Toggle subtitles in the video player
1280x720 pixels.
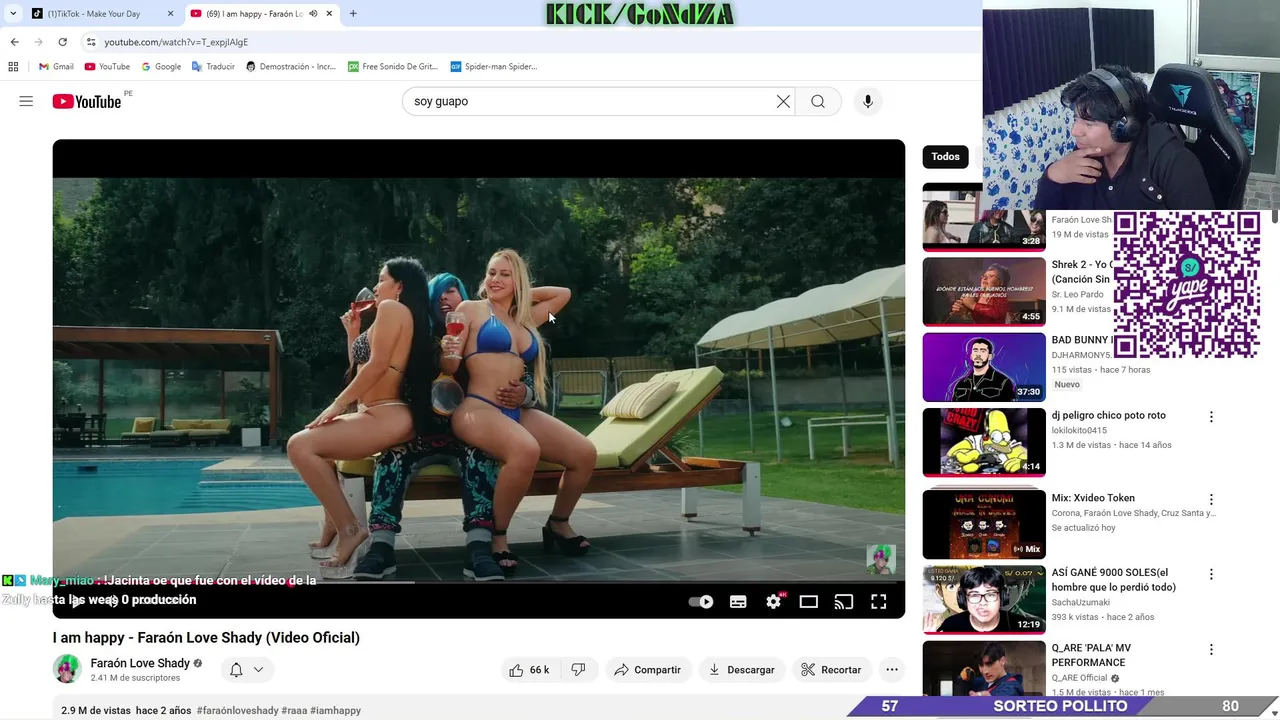pyautogui.click(x=738, y=602)
